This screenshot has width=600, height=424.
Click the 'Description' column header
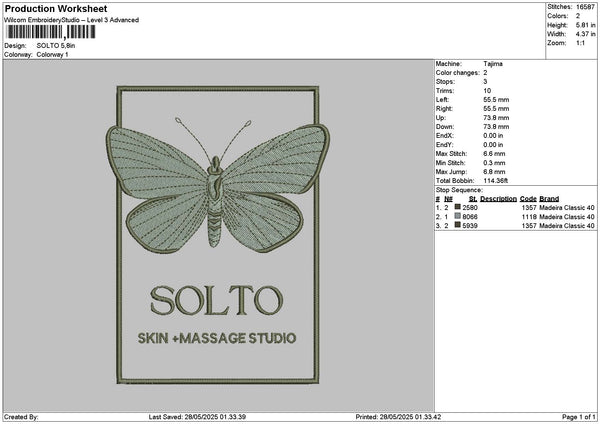pos(498,199)
